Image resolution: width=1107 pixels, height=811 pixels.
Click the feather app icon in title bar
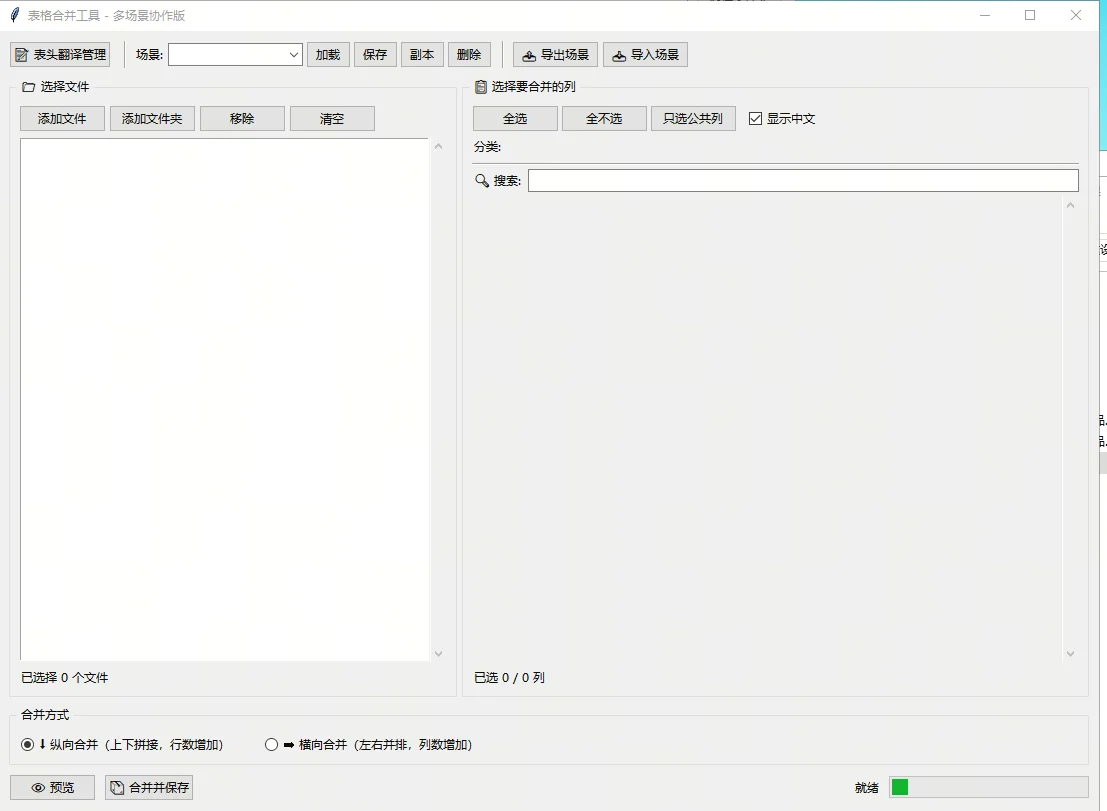[14, 15]
